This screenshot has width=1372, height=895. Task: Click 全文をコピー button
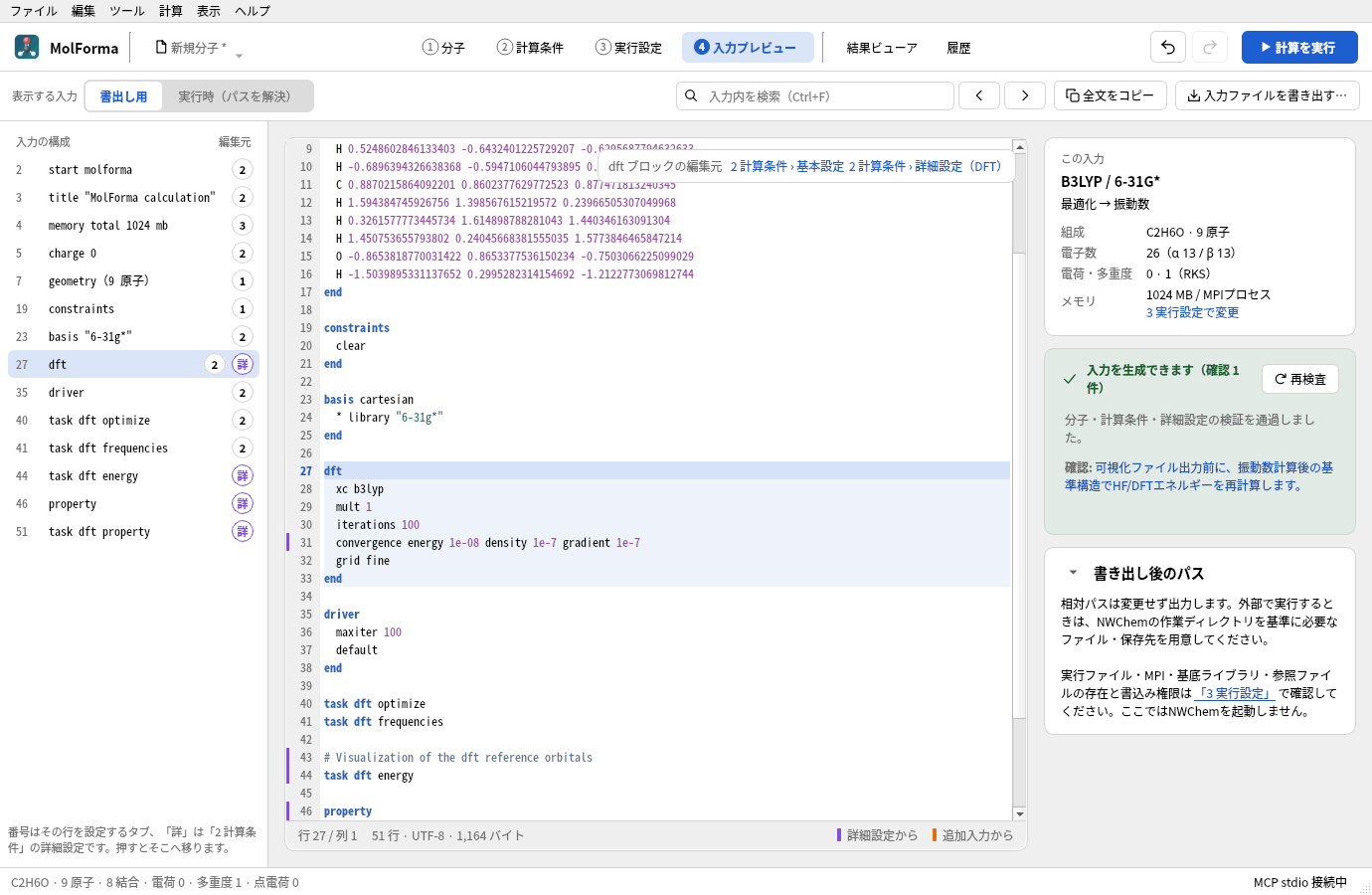click(x=1110, y=95)
